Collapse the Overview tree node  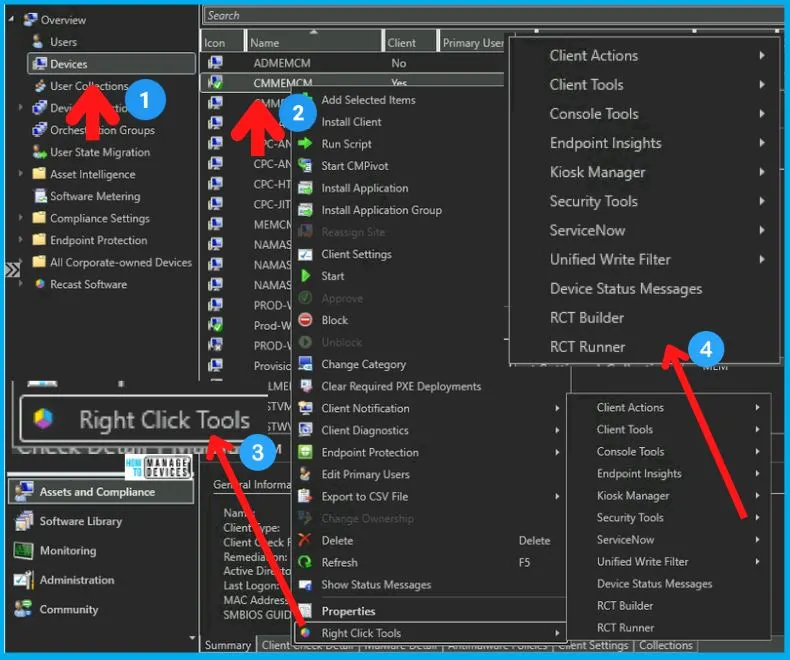point(11,20)
